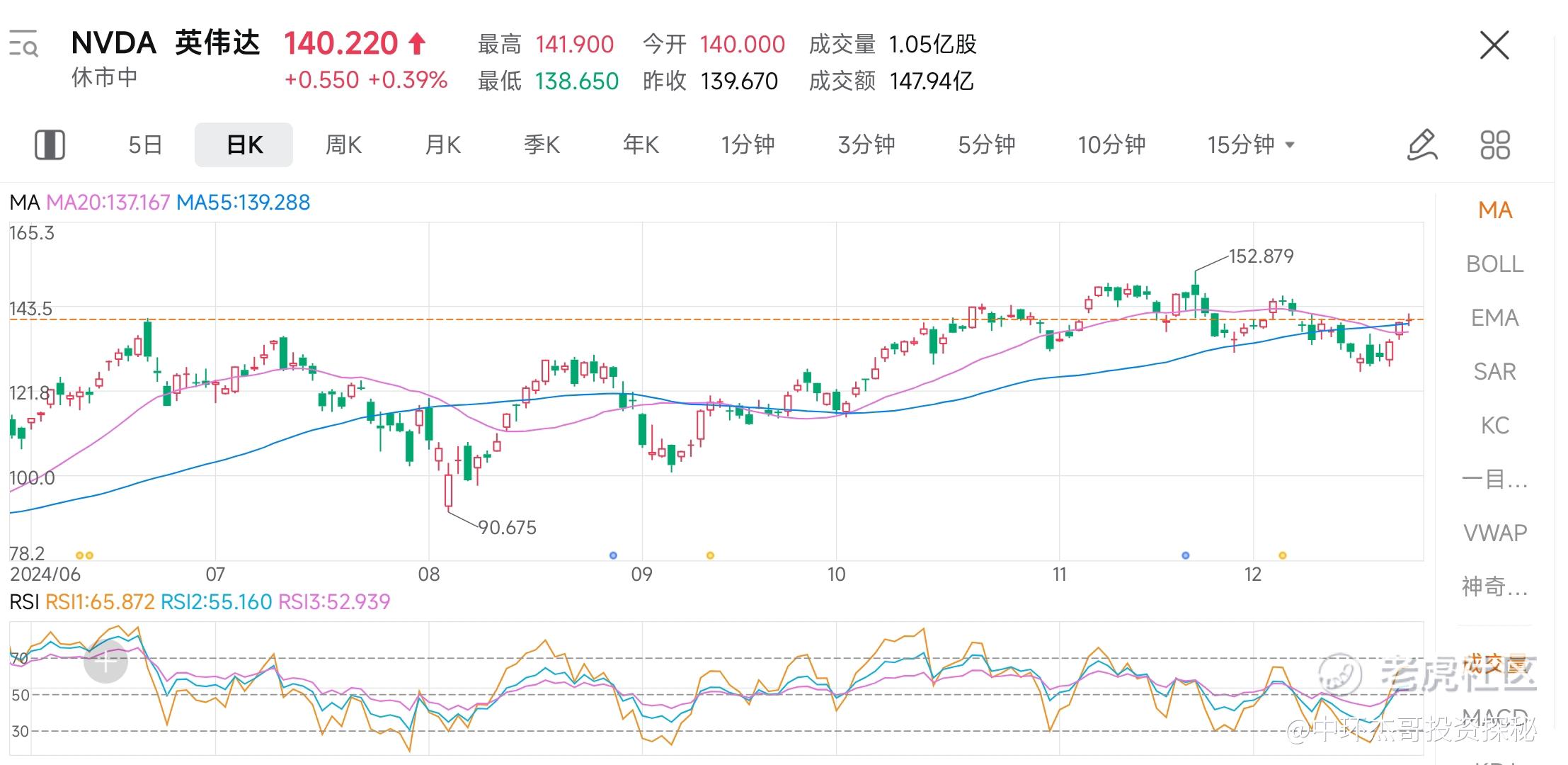Select the MA indicator in sidebar

tap(1495, 210)
